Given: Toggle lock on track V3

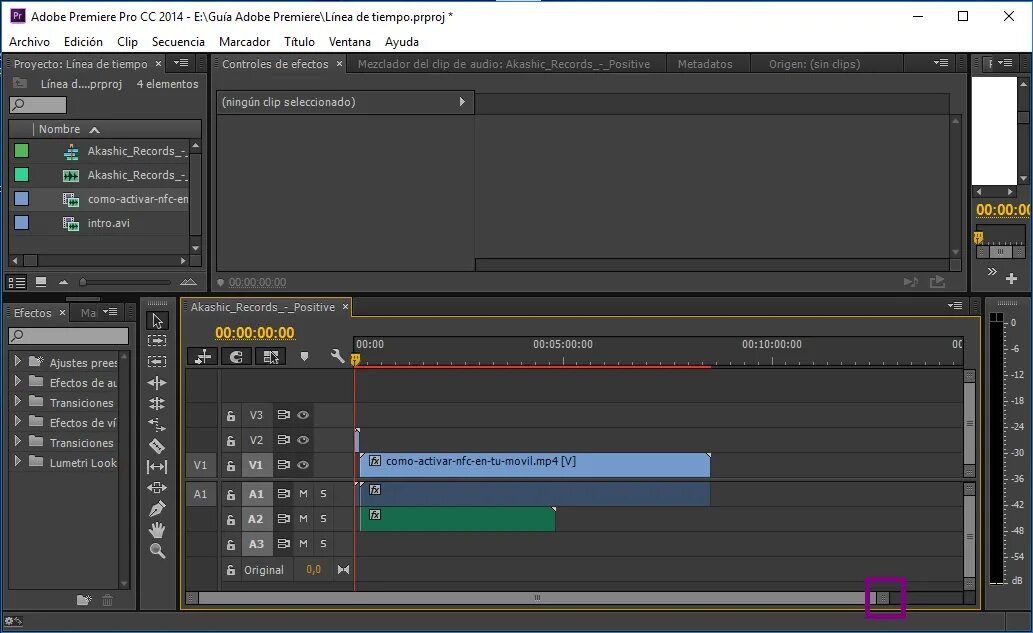Looking at the screenshot, I should (231, 416).
